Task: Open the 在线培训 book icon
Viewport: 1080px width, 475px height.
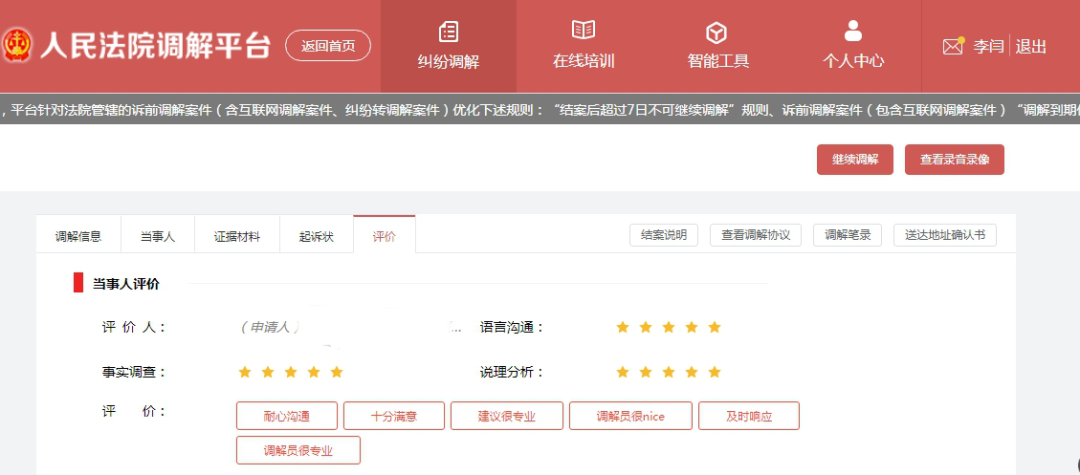Action: click(583, 31)
